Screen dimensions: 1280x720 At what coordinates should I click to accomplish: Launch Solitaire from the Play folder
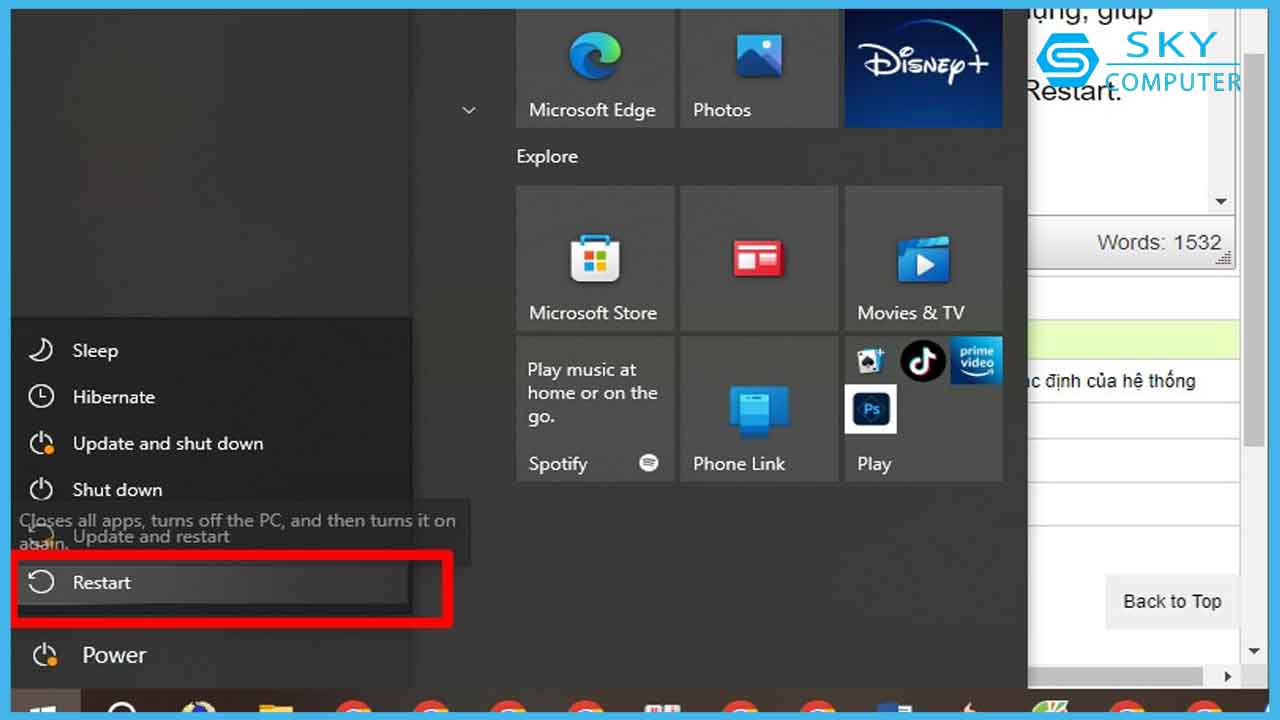point(870,361)
